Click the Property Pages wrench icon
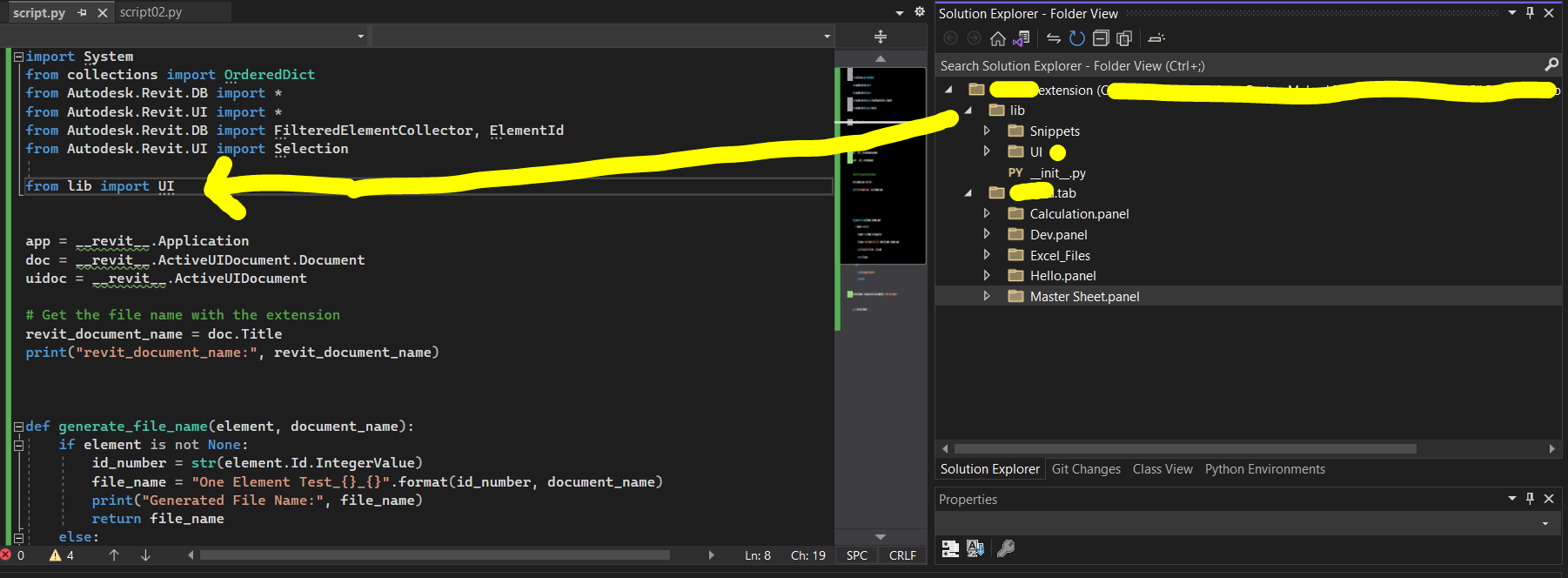 [x=1006, y=548]
